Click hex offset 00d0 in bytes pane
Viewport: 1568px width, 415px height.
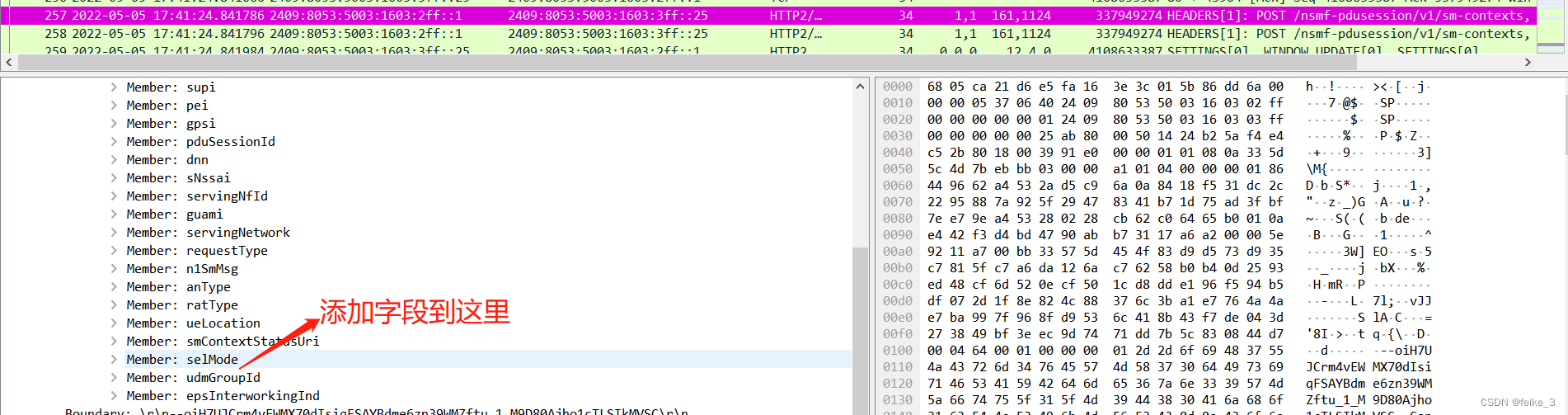[898, 300]
